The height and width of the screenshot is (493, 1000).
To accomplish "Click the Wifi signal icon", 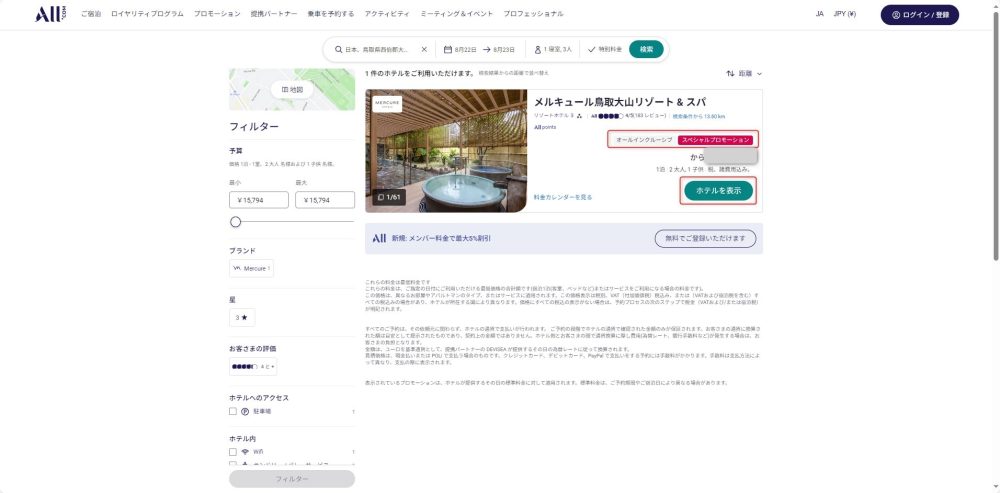I will (x=245, y=452).
